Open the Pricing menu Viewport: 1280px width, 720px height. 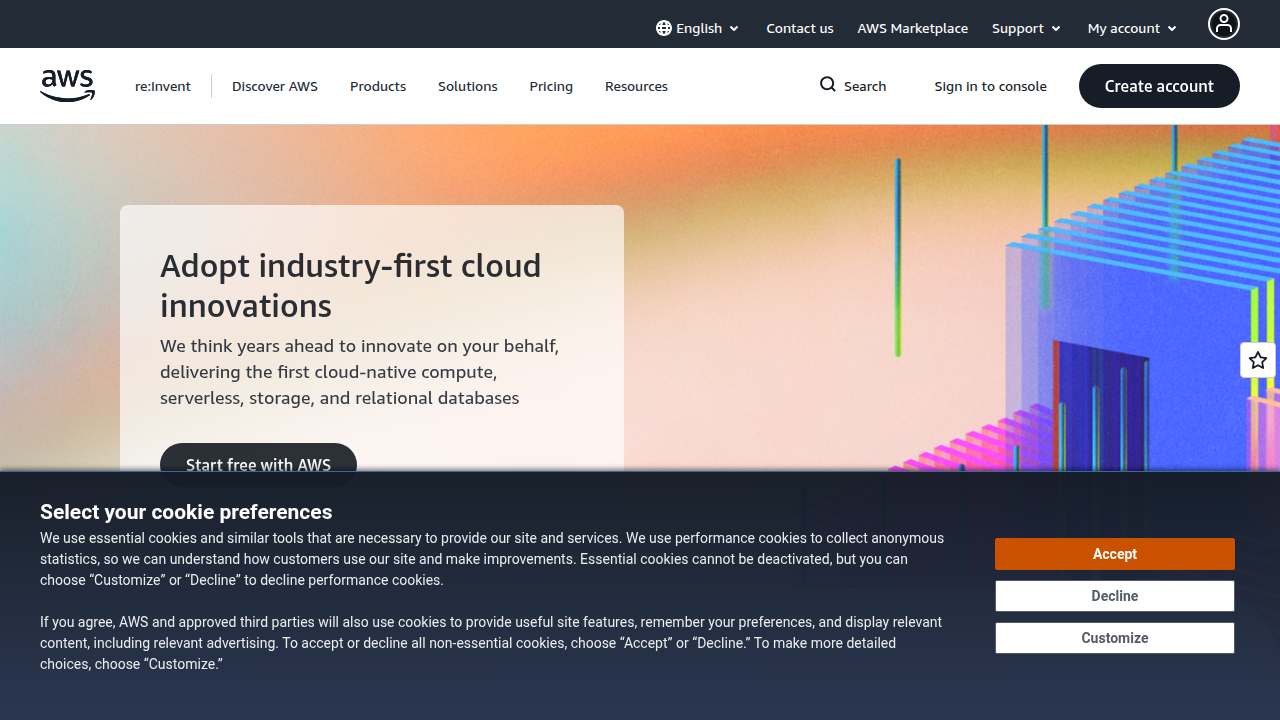pyautogui.click(x=551, y=86)
